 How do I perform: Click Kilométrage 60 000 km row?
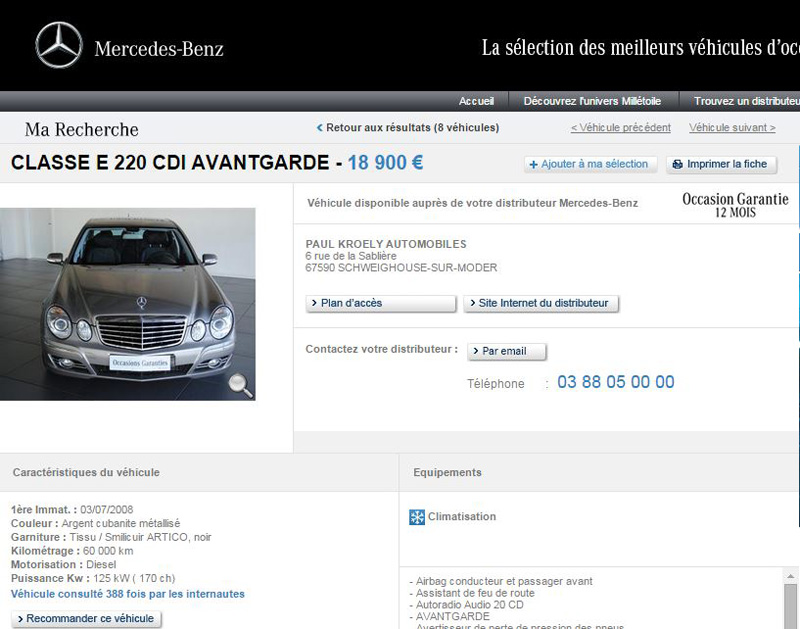click(72, 551)
